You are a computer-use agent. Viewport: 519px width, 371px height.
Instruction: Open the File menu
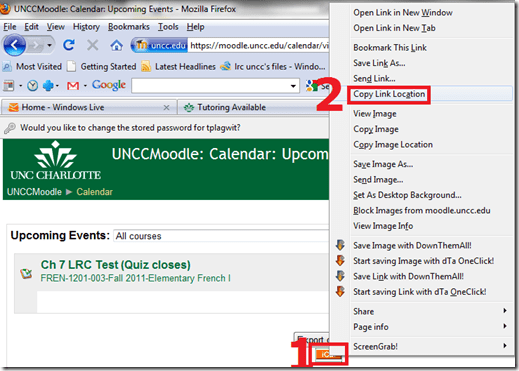[x=10, y=27]
